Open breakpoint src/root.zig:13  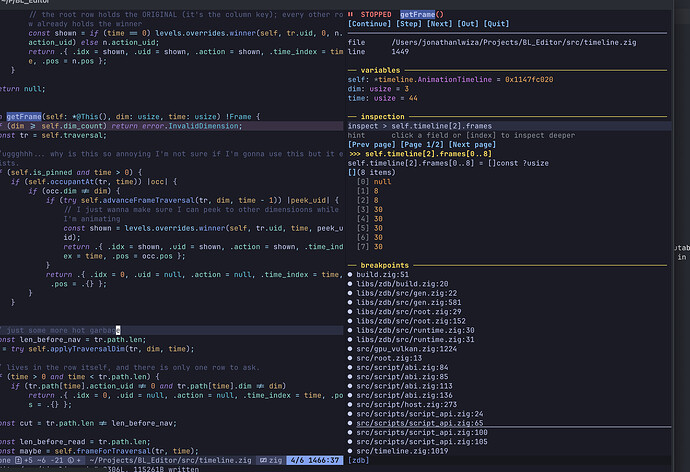pos(389,358)
